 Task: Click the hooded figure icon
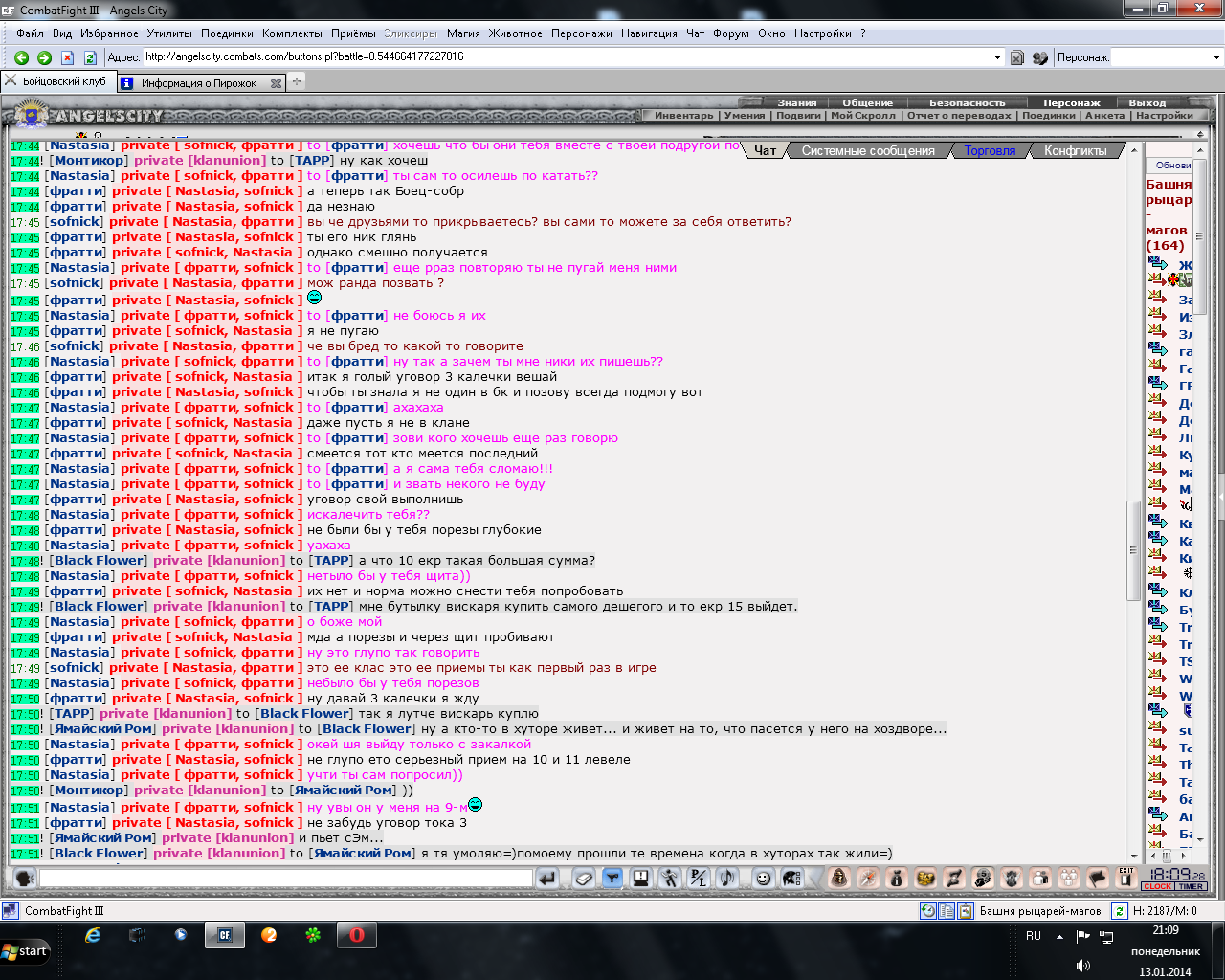[x=839, y=878]
